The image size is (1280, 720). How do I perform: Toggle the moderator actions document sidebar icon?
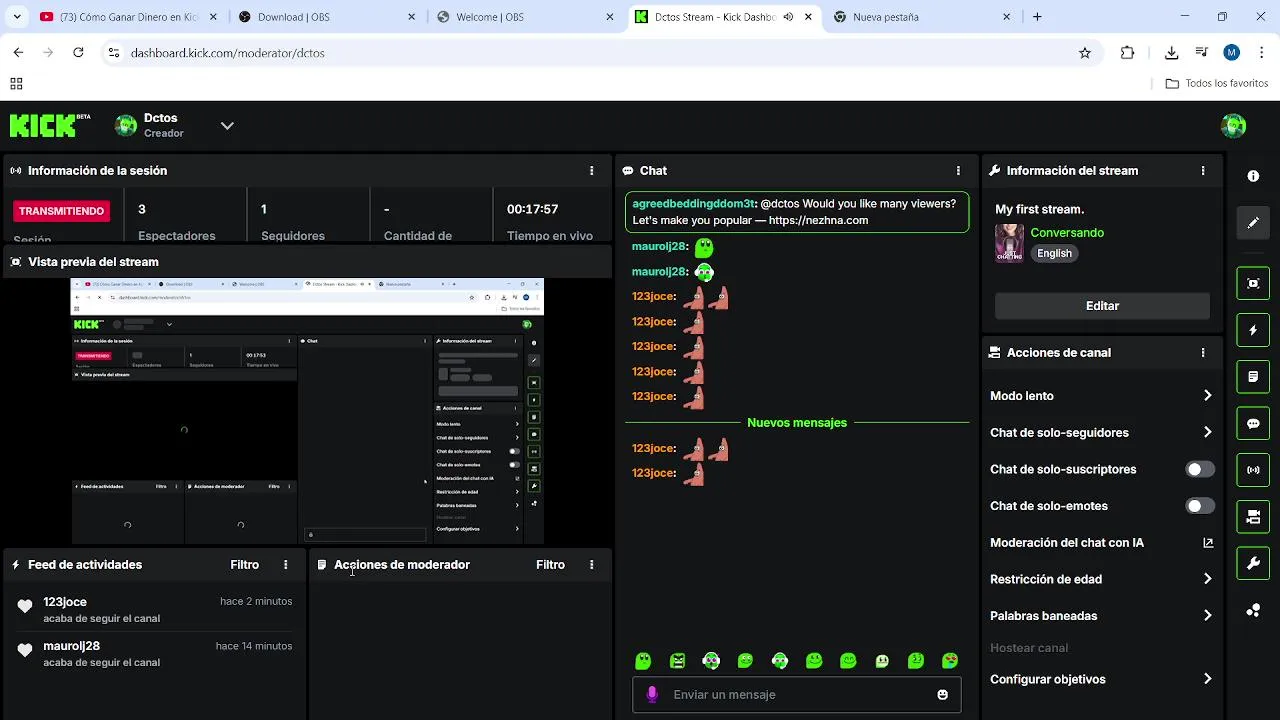tap(1253, 377)
